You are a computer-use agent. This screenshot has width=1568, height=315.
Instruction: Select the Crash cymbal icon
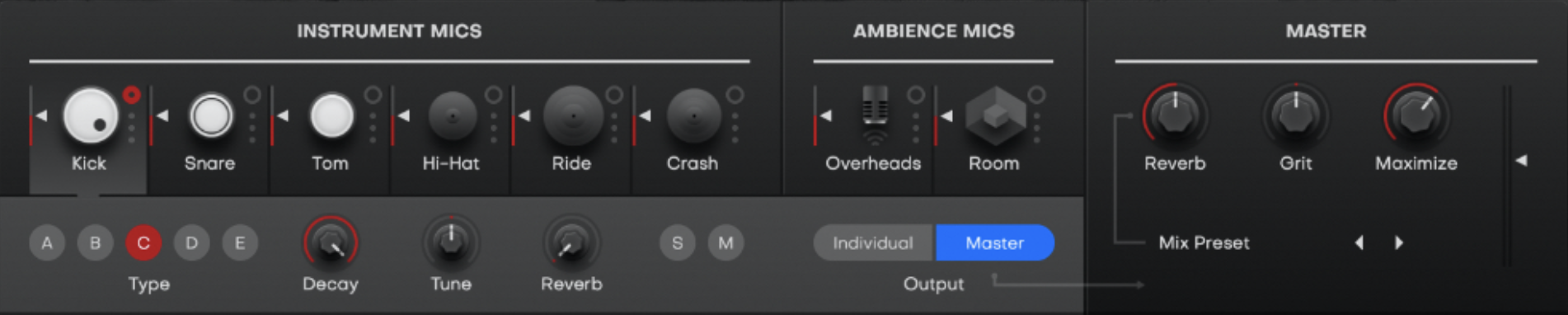click(x=693, y=115)
